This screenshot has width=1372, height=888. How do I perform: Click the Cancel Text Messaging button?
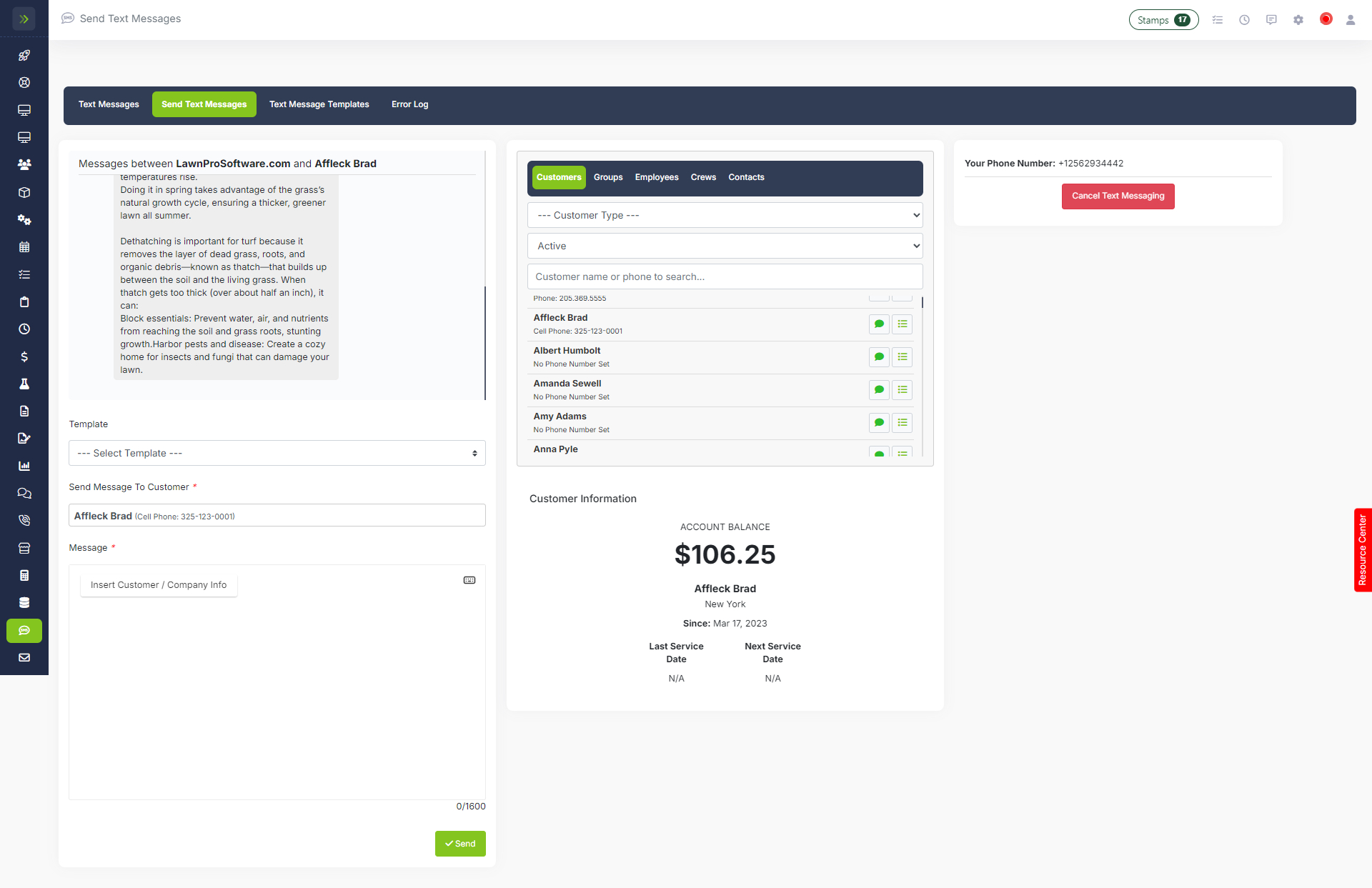click(1118, 196)
